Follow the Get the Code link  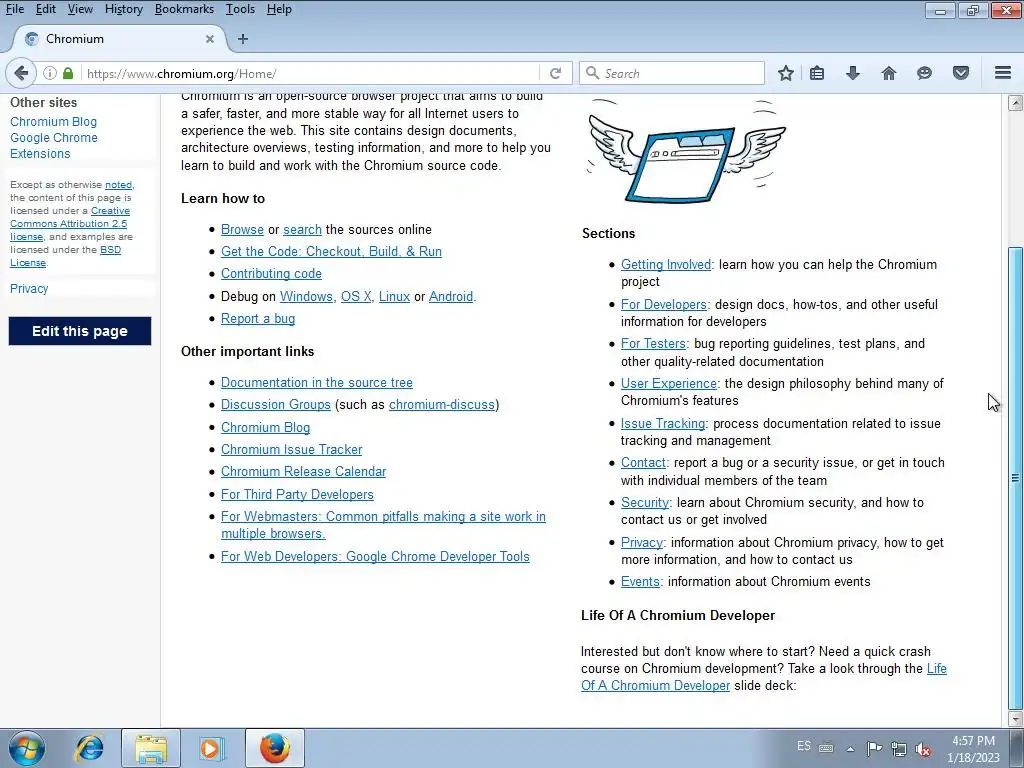click(331, 251)
